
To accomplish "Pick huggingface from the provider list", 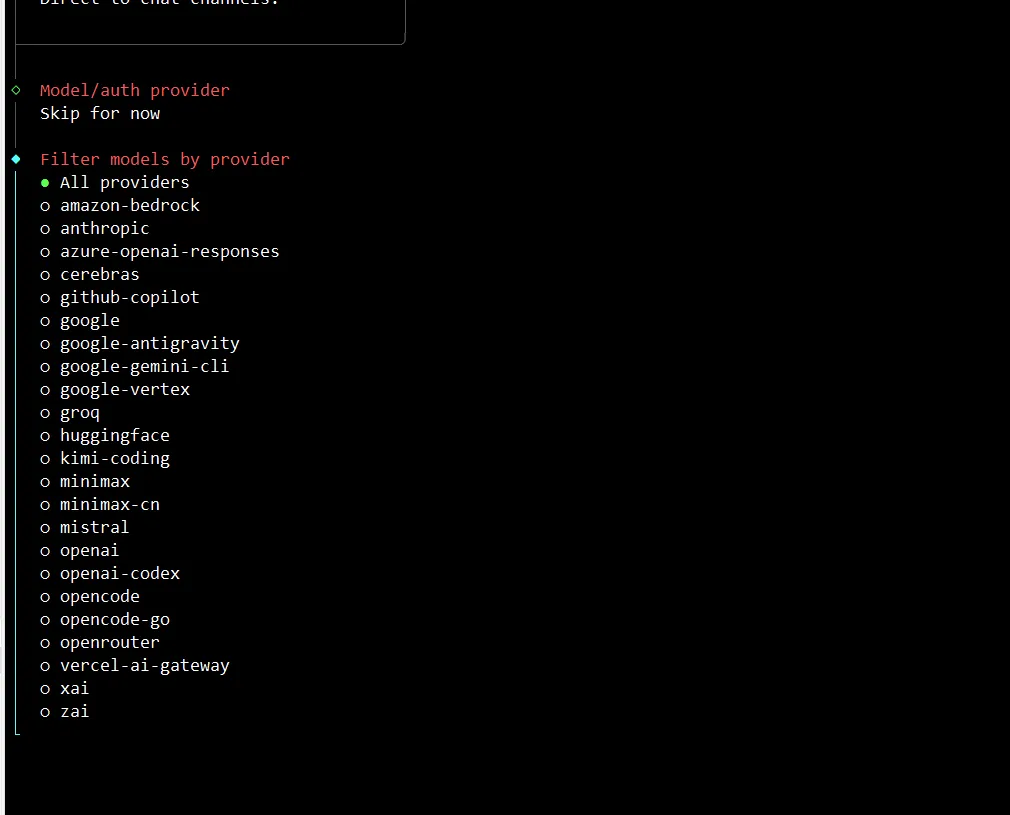I will coord(105,436).
